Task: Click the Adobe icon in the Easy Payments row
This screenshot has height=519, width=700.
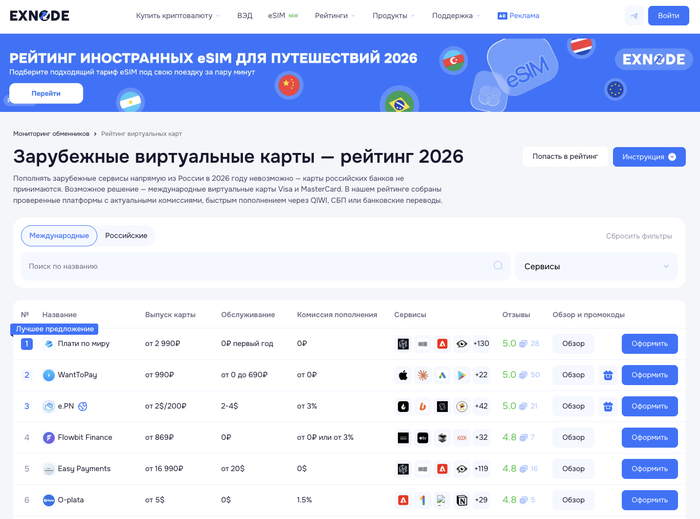Action: pyautogui.click(x=442, y=469)
